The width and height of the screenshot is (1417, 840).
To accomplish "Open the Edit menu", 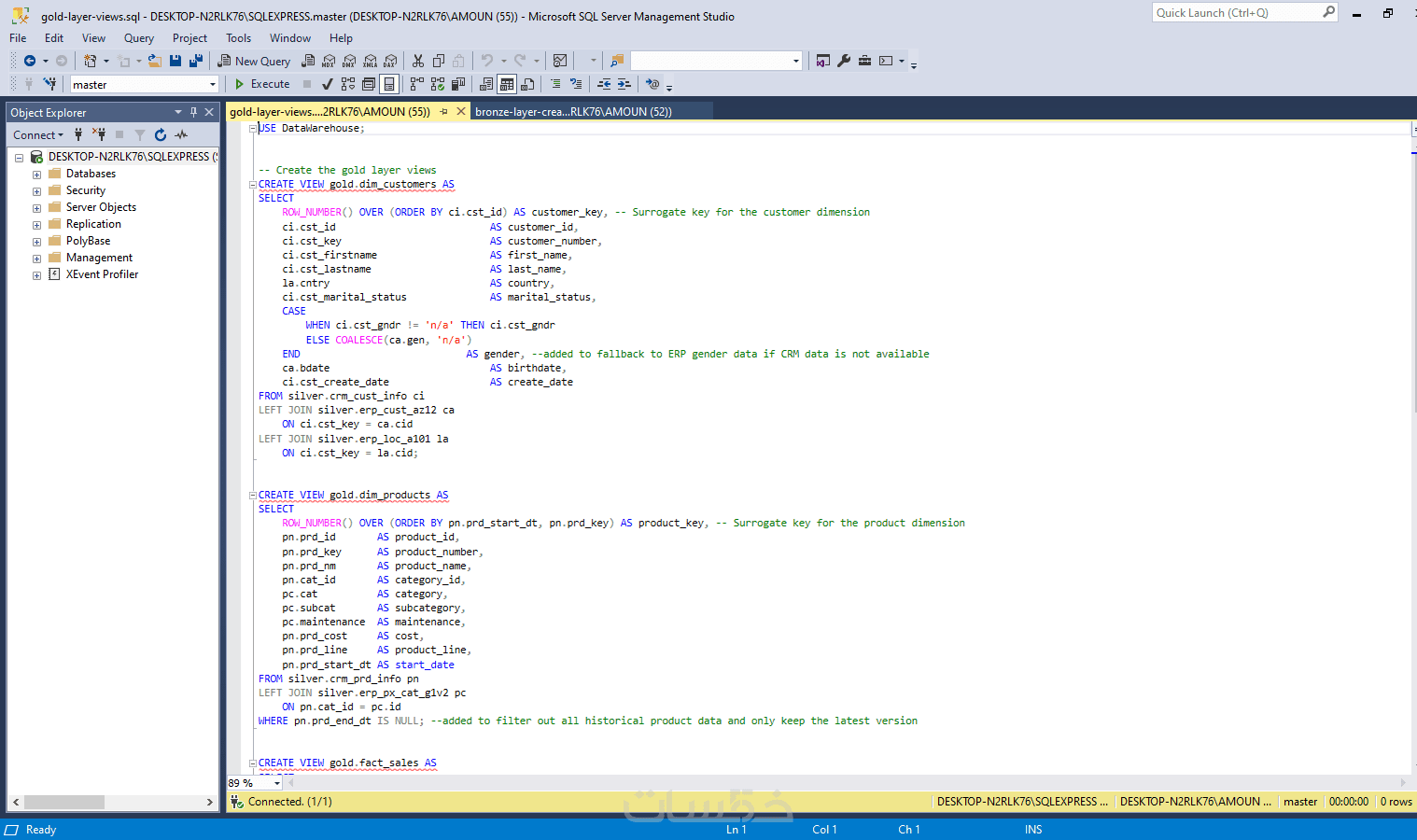I will click(54, 38).
